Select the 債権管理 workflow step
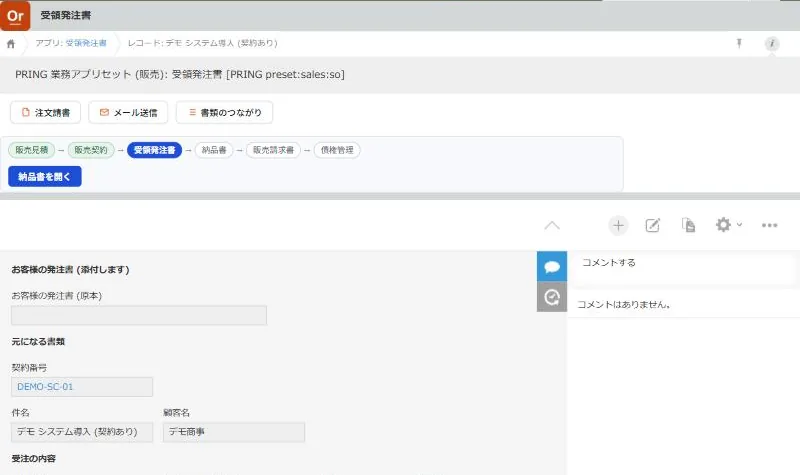 [337, 150]
